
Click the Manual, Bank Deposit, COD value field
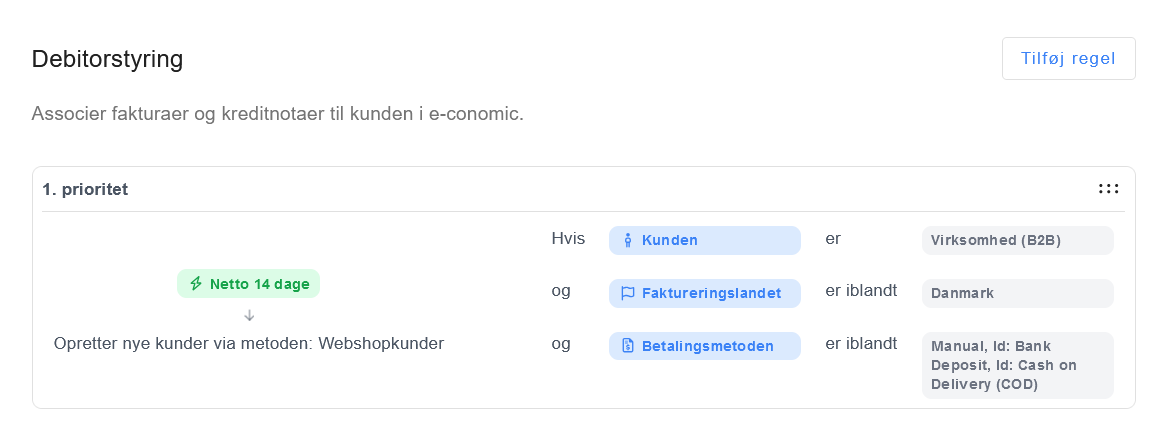click(1017, 365)
